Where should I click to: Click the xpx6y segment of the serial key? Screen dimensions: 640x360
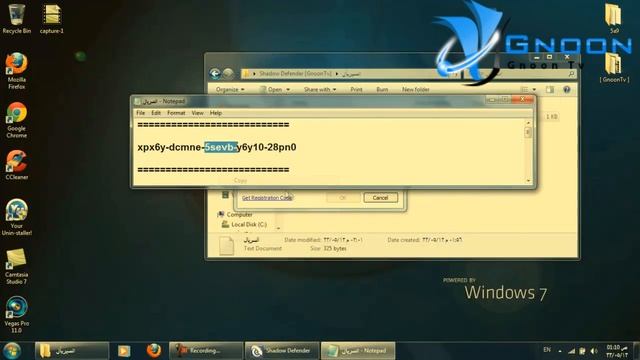click(151, 147)
